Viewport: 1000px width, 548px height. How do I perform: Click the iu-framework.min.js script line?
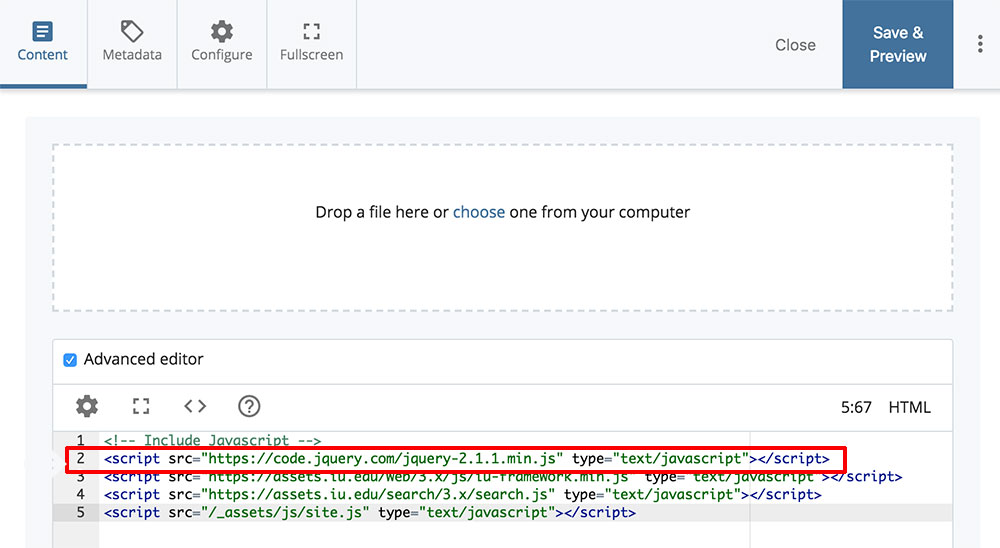click(x=503, y=477)
